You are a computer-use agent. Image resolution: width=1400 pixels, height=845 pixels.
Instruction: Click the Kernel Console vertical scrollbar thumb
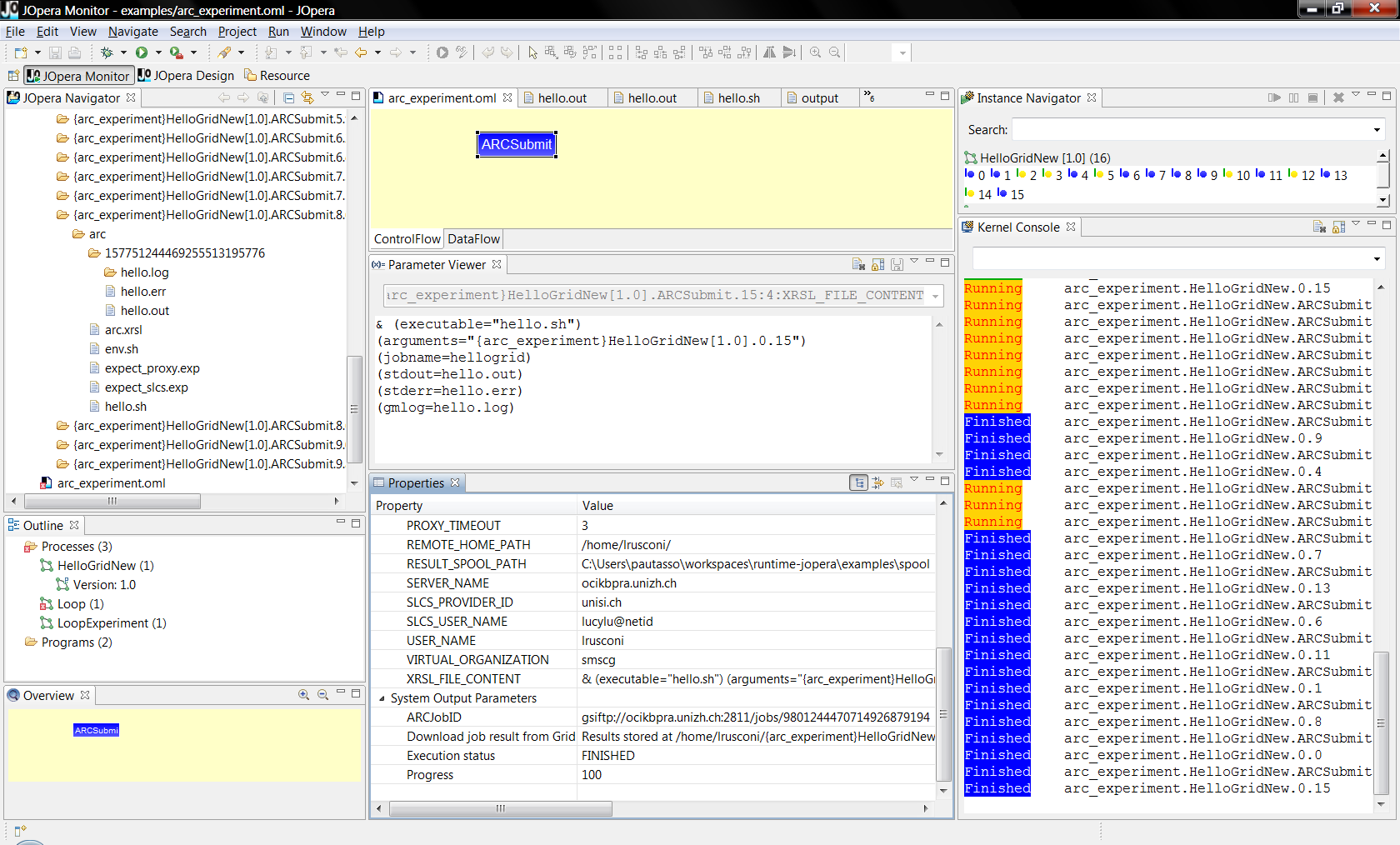[1381, 723]
